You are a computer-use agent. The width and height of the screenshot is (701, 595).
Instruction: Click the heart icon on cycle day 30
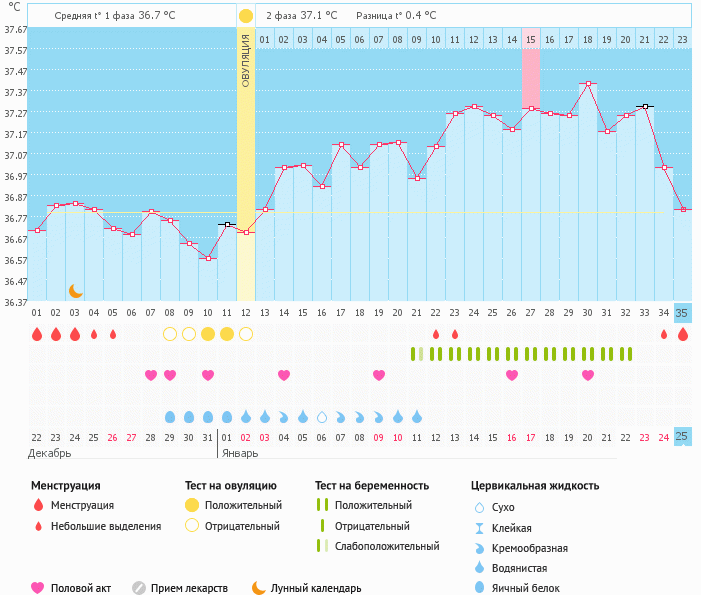[x=588, y=375]
